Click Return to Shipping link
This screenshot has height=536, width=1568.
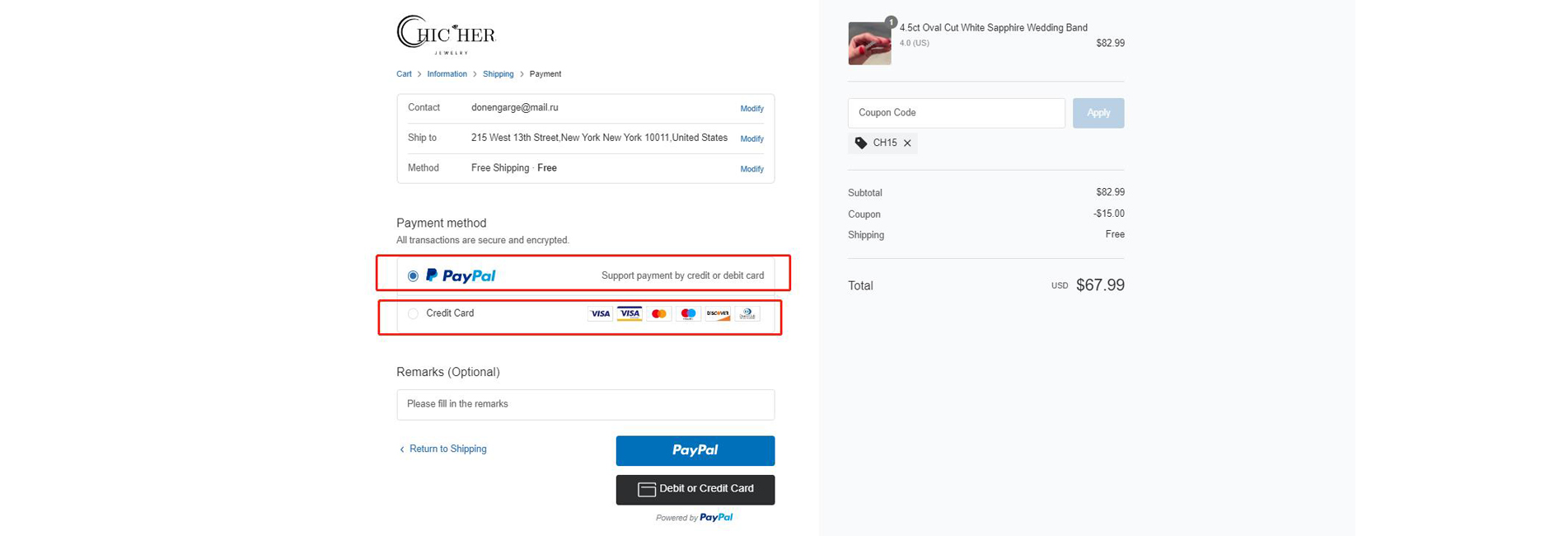pyautogui.click(x=447, y=449)
